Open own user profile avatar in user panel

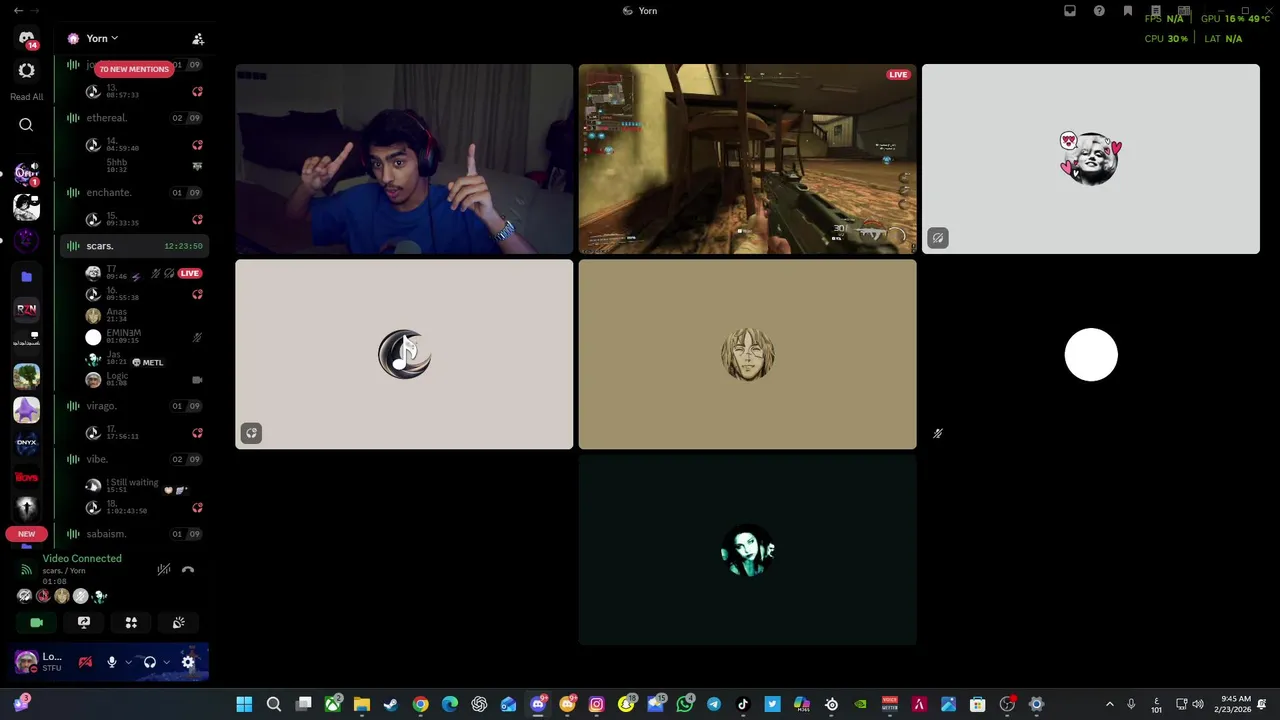click(x=27, y=662)
